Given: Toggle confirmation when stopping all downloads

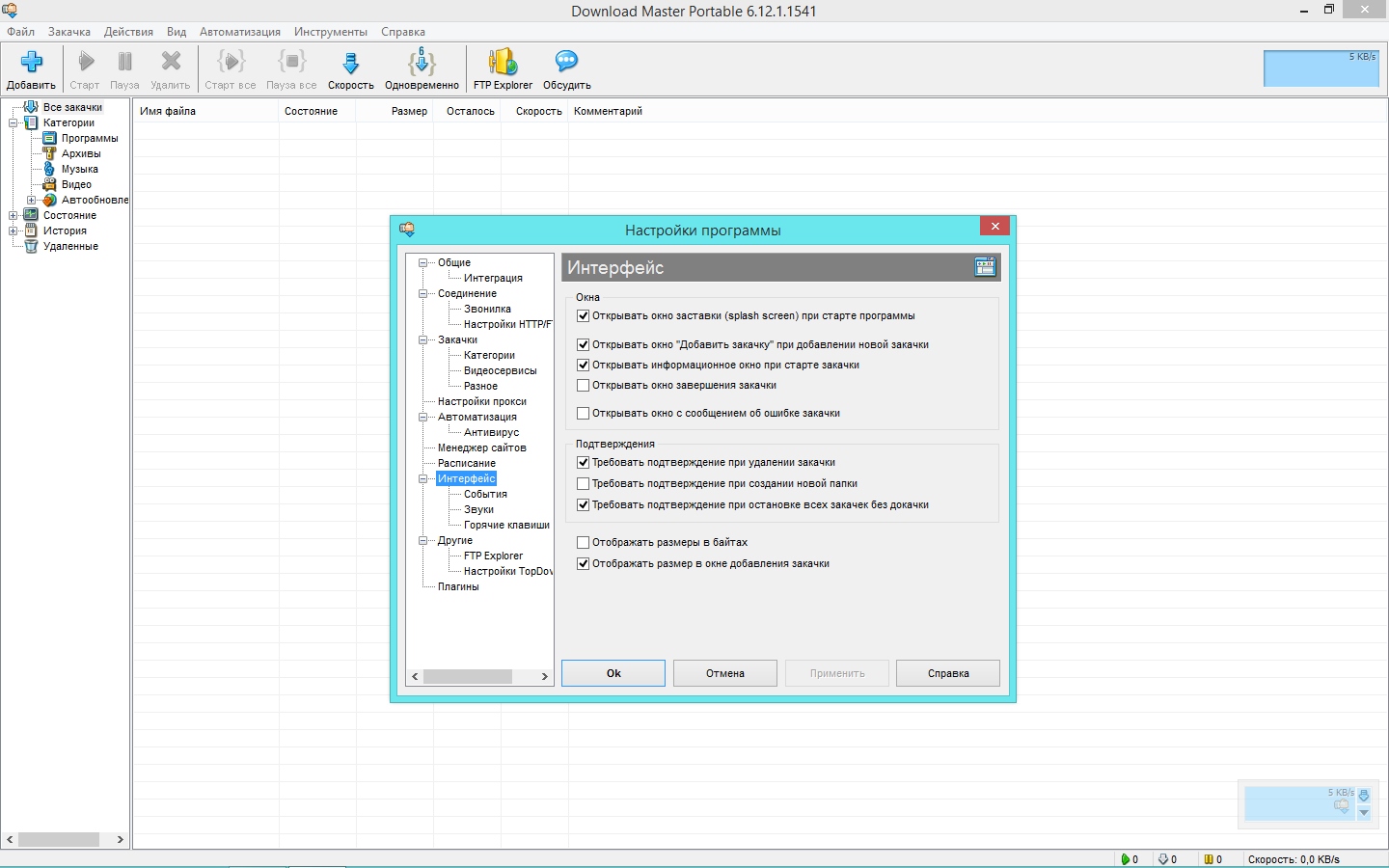Looking at the screenshot, I should [583, 504].
